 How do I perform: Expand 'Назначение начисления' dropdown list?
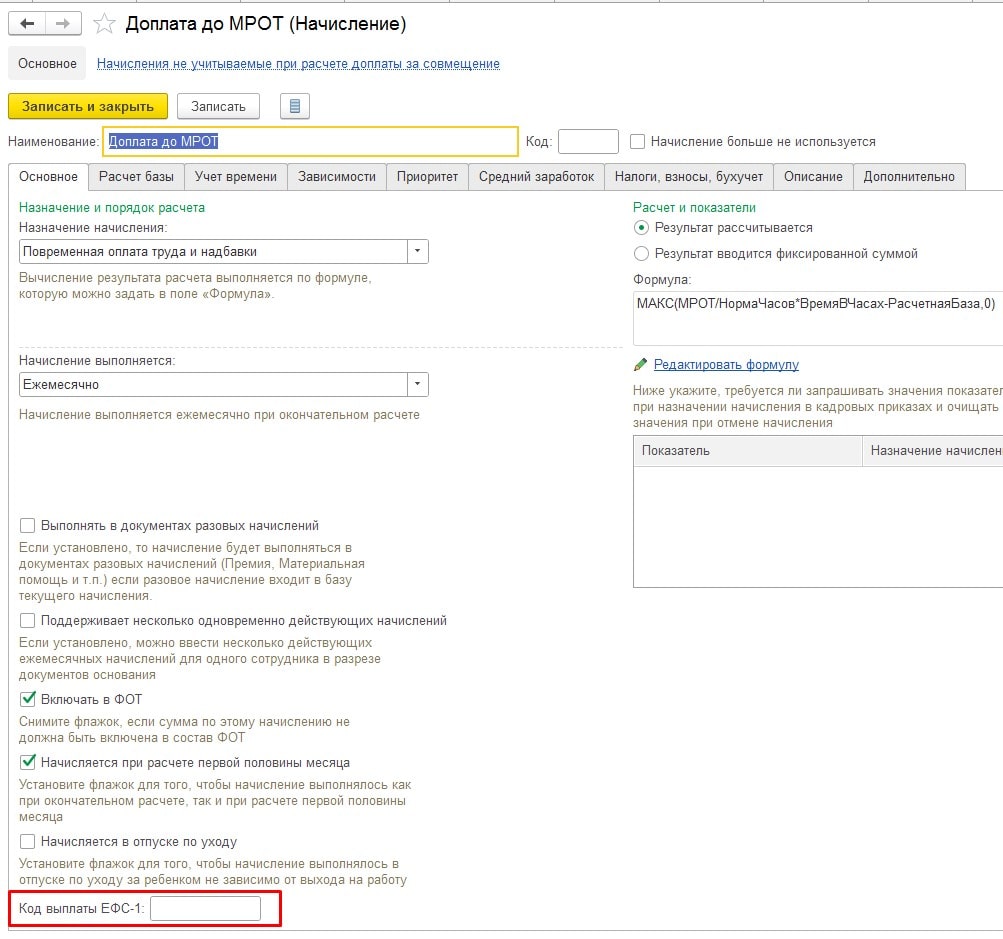click(x=417, y=252)
